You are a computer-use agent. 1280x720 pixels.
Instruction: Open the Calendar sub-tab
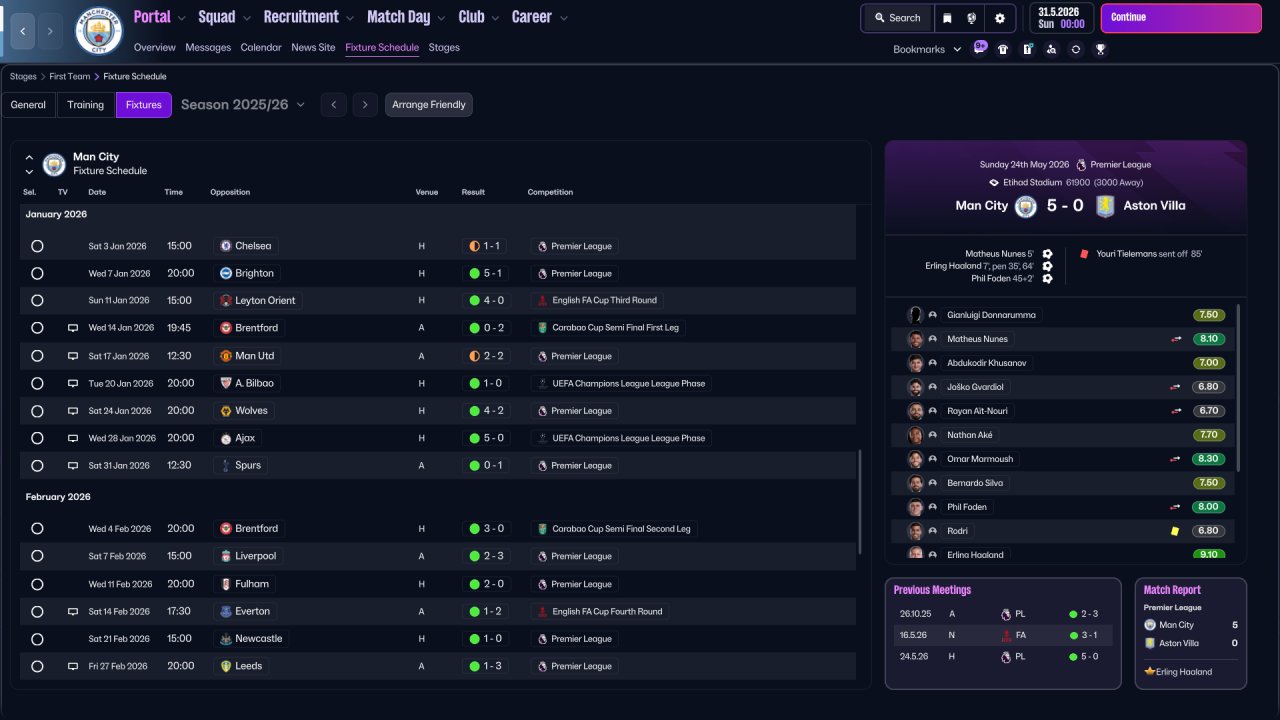[261, 47]
